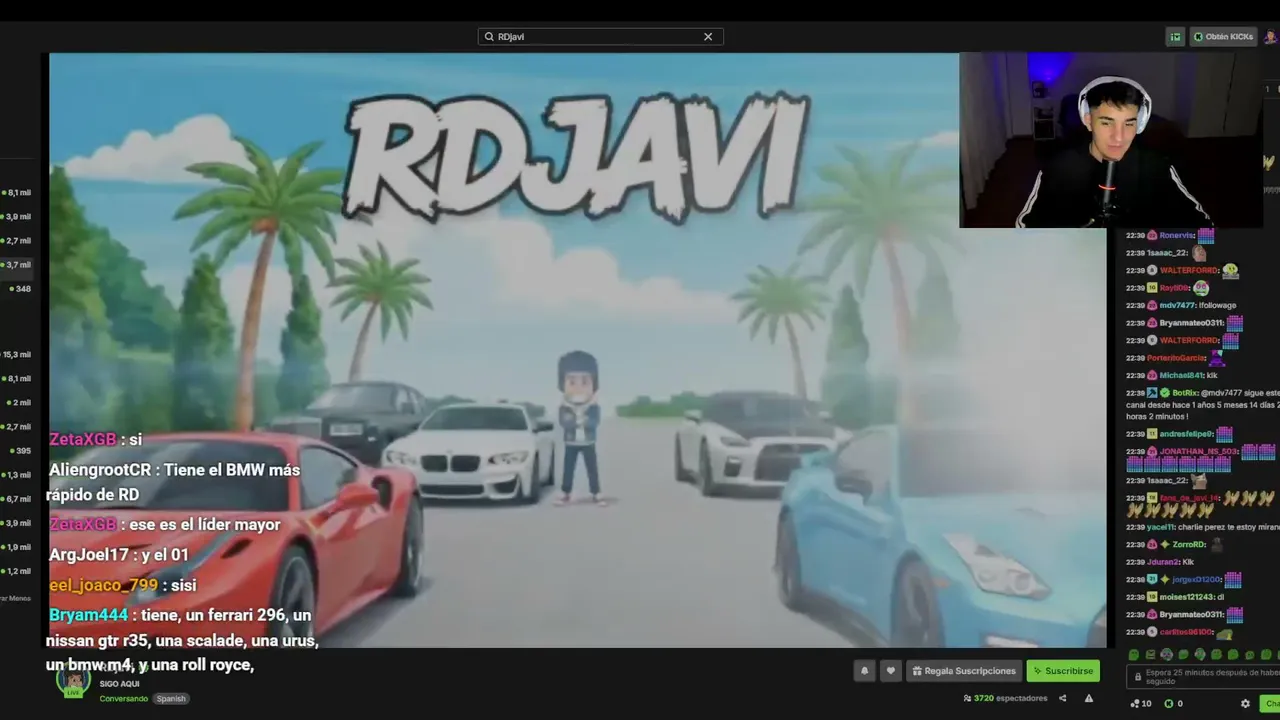Click sidebar channel showing 8,1 mil viewers at top
This screenshot has height=720, width=1280.
click(x=17, y=192)
